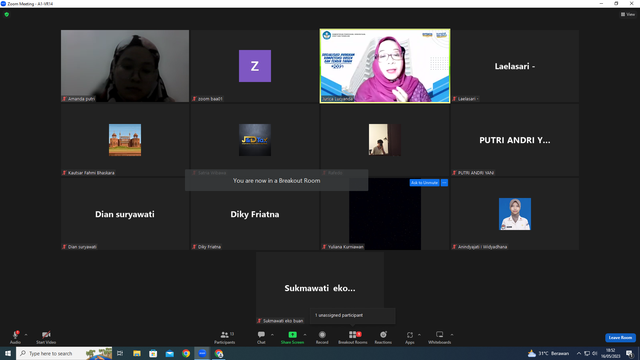The height and width of the screenshot is (360, 640).
Task: Open Task View on the taskbar
Action: tap(120, 353)
